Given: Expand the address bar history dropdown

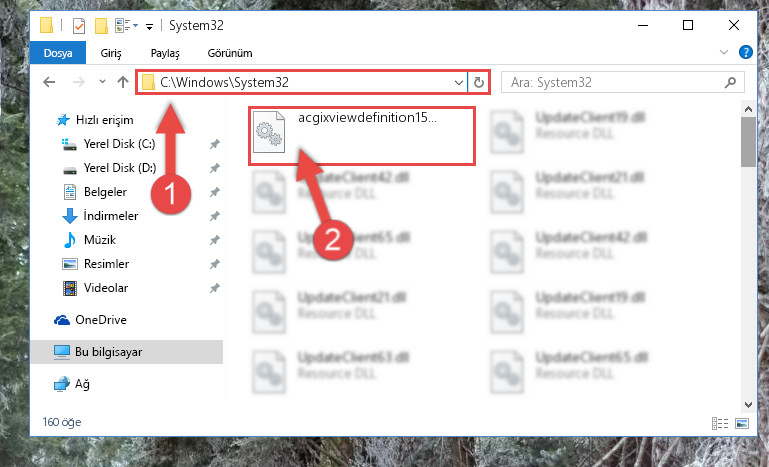Looking at the screenshot, I should click(x=459, y=82).
